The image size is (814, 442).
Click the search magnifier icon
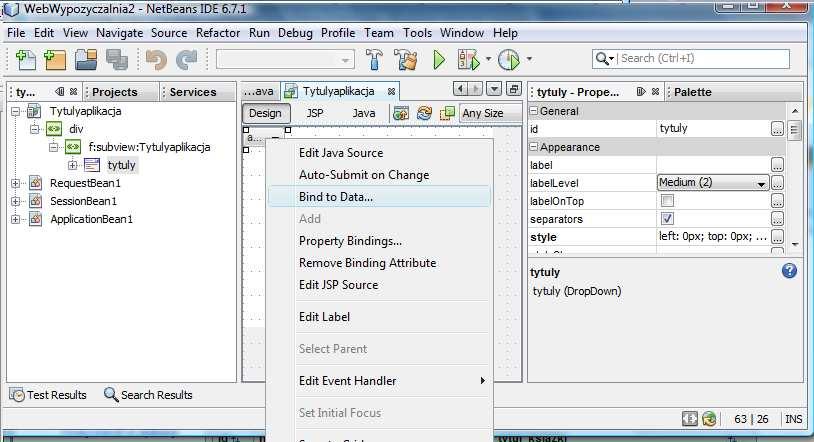pos(602,59)
